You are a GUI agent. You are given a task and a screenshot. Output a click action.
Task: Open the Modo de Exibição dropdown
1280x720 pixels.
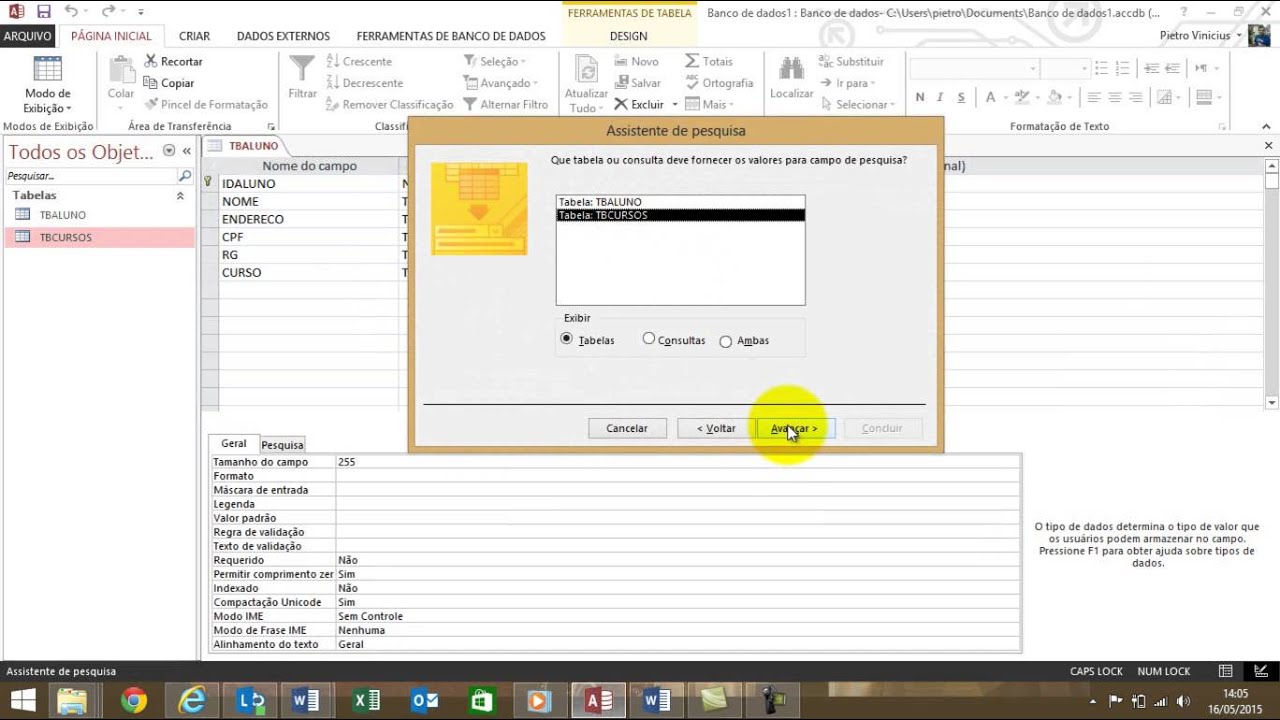[48, 101]
